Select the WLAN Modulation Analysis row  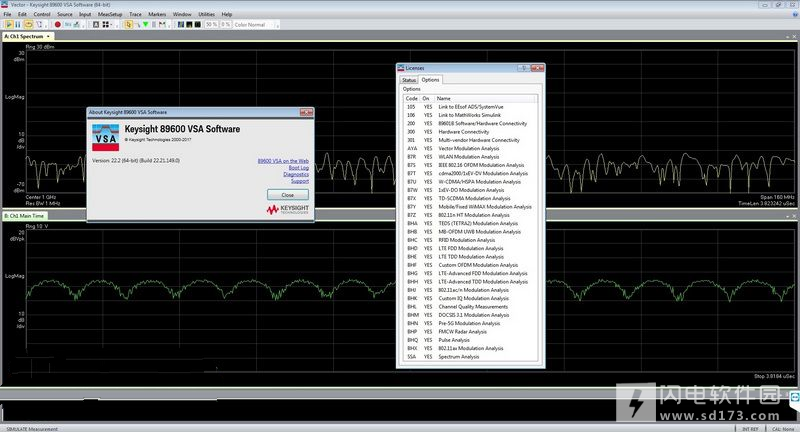(469, 157)
